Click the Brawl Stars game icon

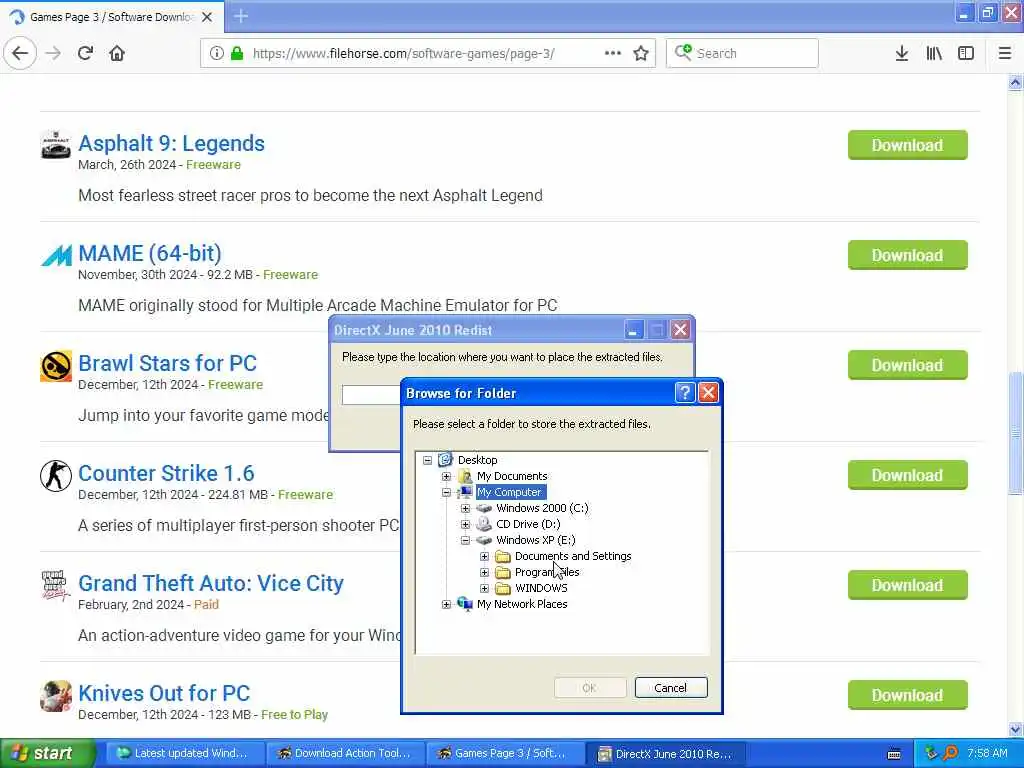tap(56, 366)
